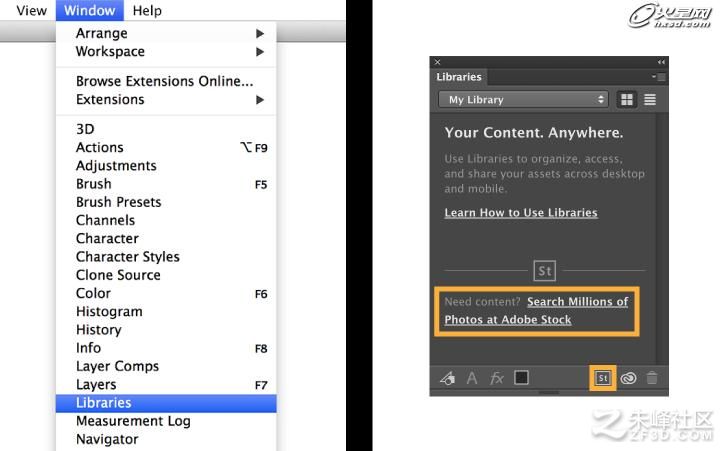
Task: Open Layer Comps panel
Action: coord(166,366)
